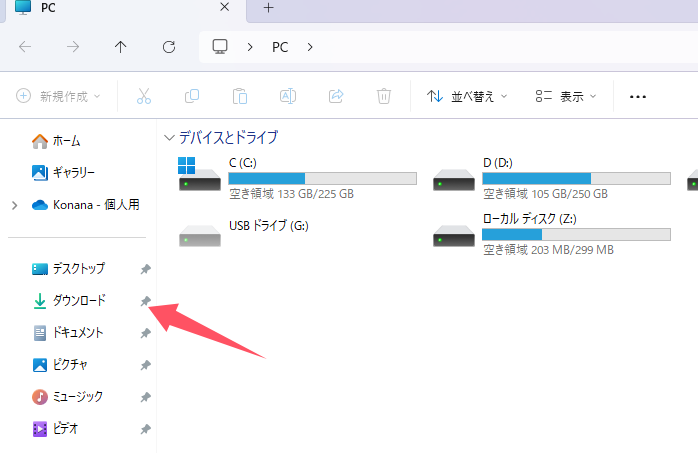The height and width of the screenshot is (453, 698).
Task: Click the D drive usage bar
Action: tap(576, 178)
